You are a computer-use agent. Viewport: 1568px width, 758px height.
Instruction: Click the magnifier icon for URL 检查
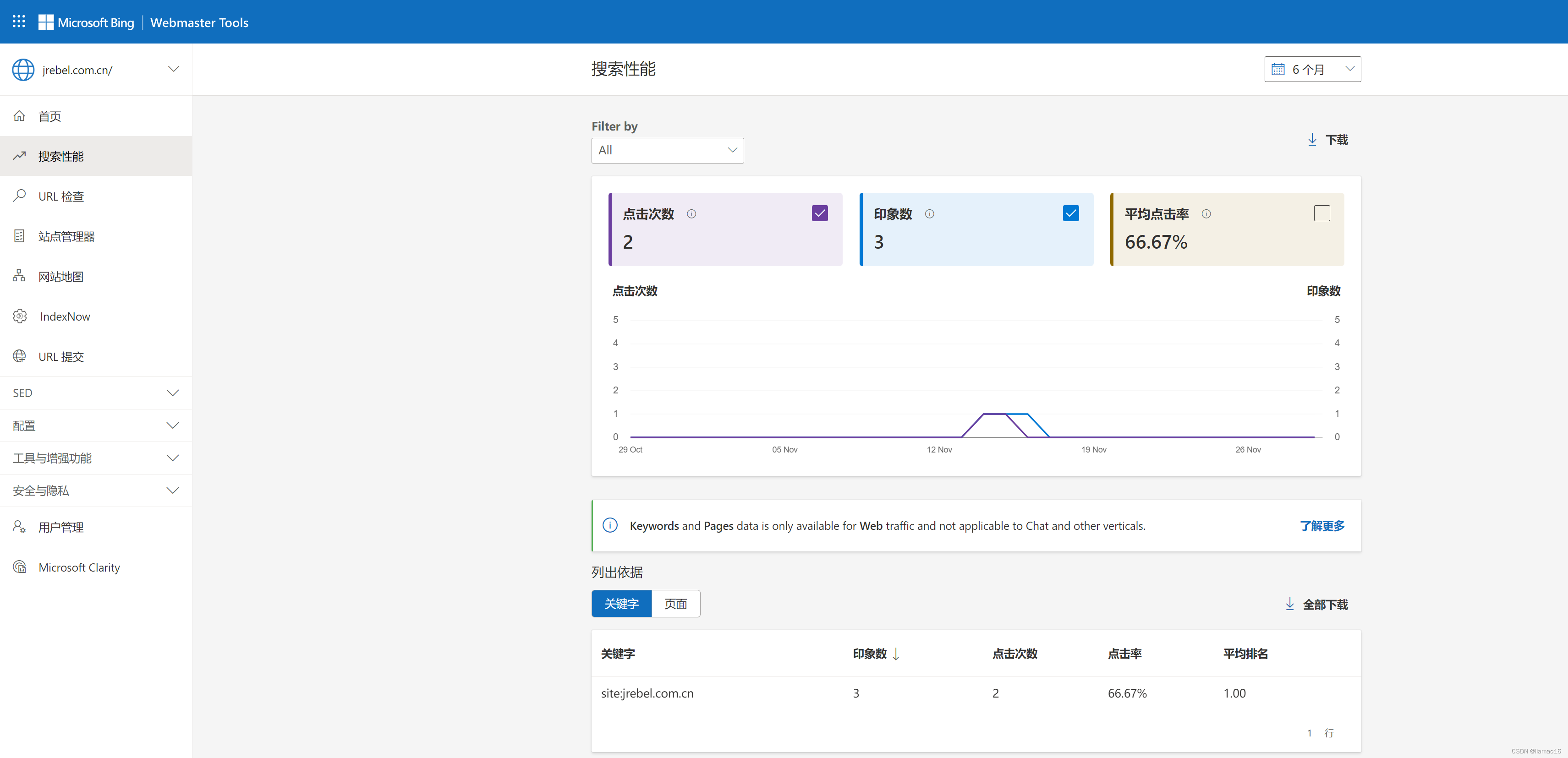(20, 195)
